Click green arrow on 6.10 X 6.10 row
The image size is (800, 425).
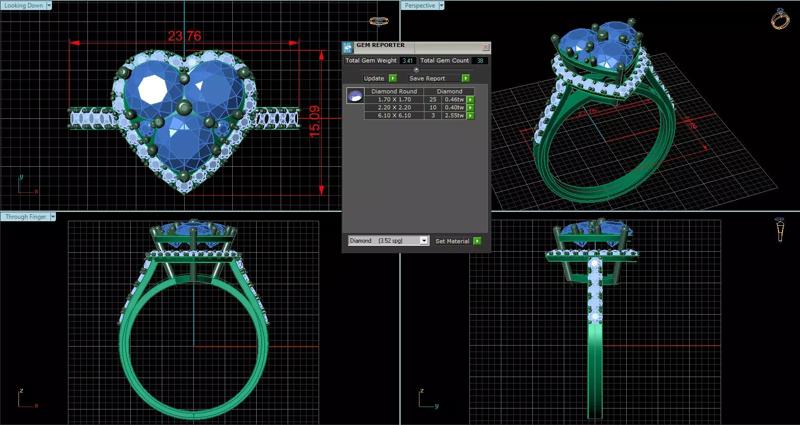pos(470,116)
